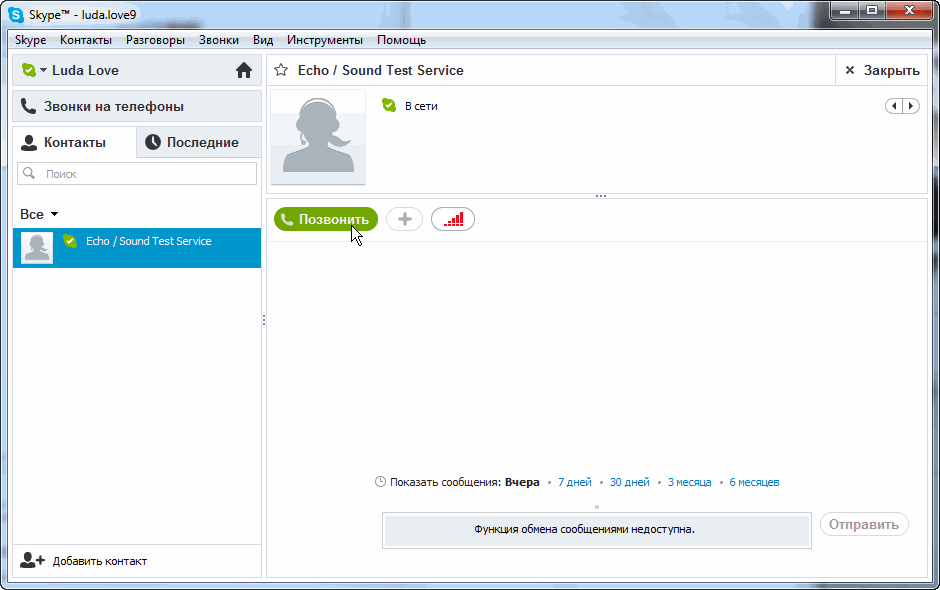Viewport: 940px width, 590px height.
Task: Click the previous arrow in the profile panel
Action: 894,106
